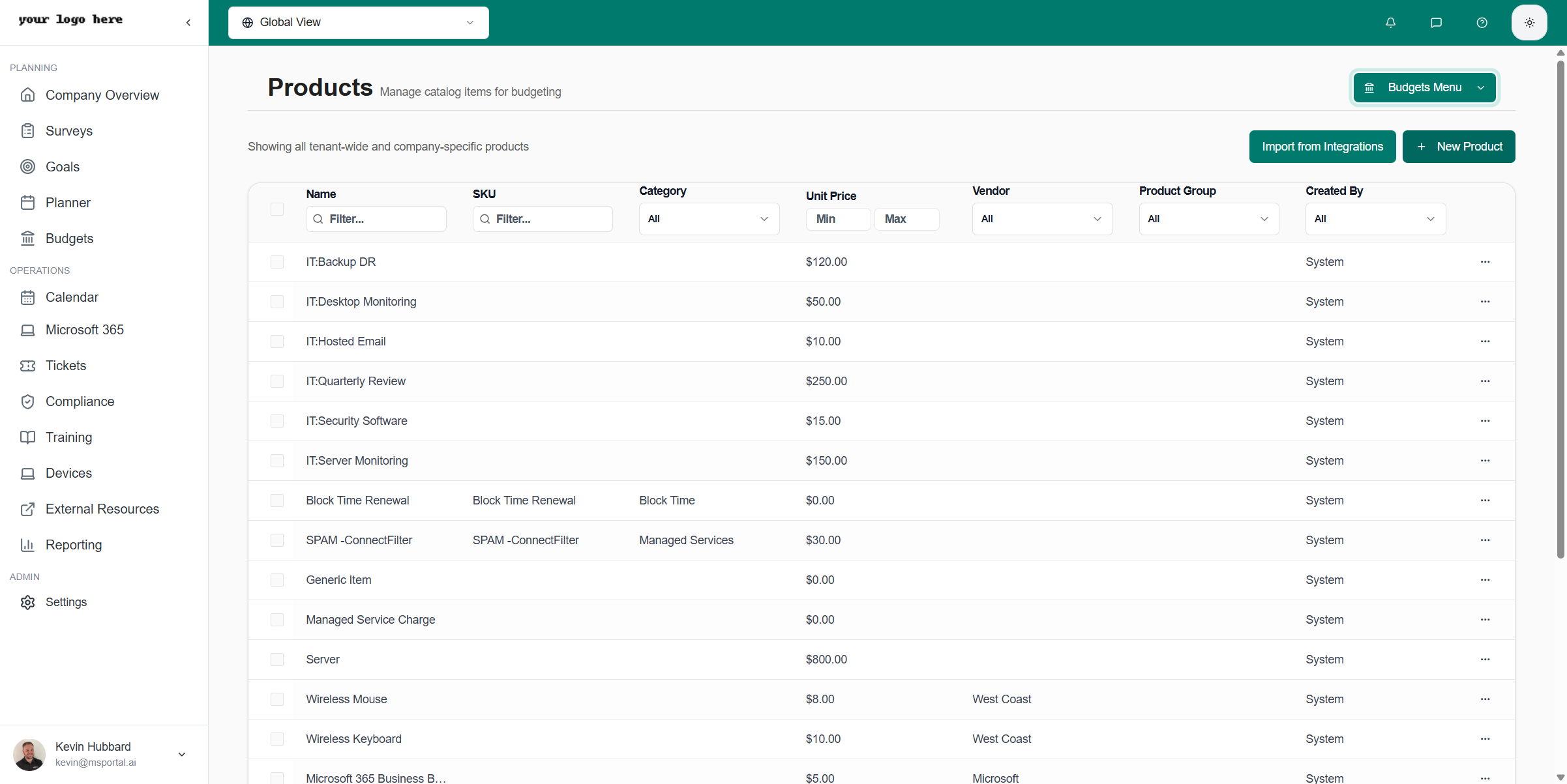Click the notifications bell icon
Viewport: 1567px width, 784px height.
tap(1390, 23)
